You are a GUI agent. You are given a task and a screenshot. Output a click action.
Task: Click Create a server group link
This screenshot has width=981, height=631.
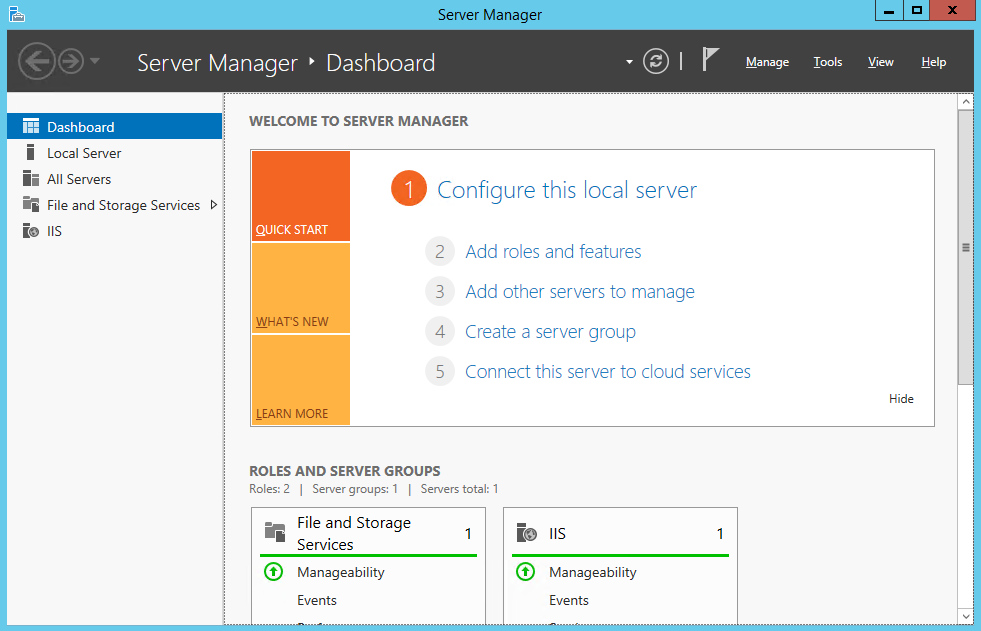(x=550, y=332)
